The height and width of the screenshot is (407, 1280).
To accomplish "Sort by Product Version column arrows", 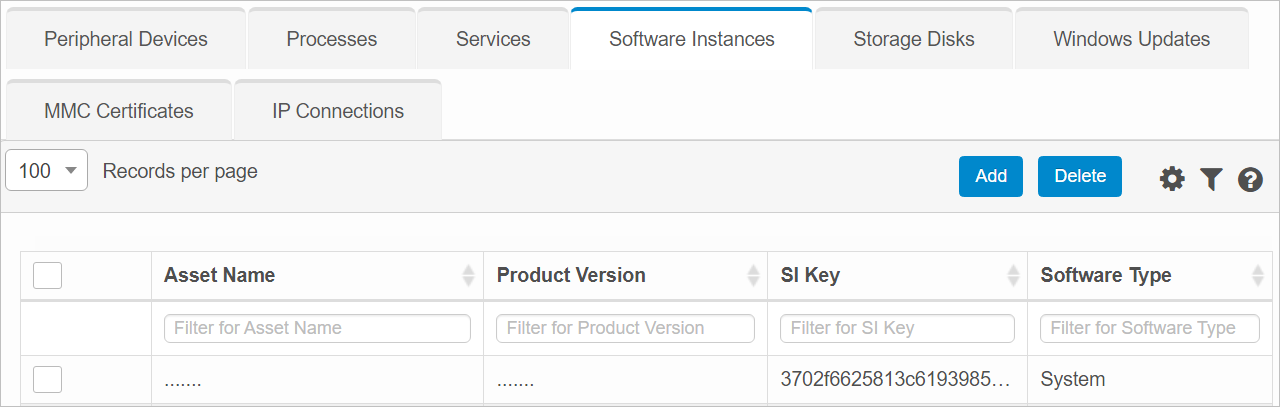I will coord(755,276).
